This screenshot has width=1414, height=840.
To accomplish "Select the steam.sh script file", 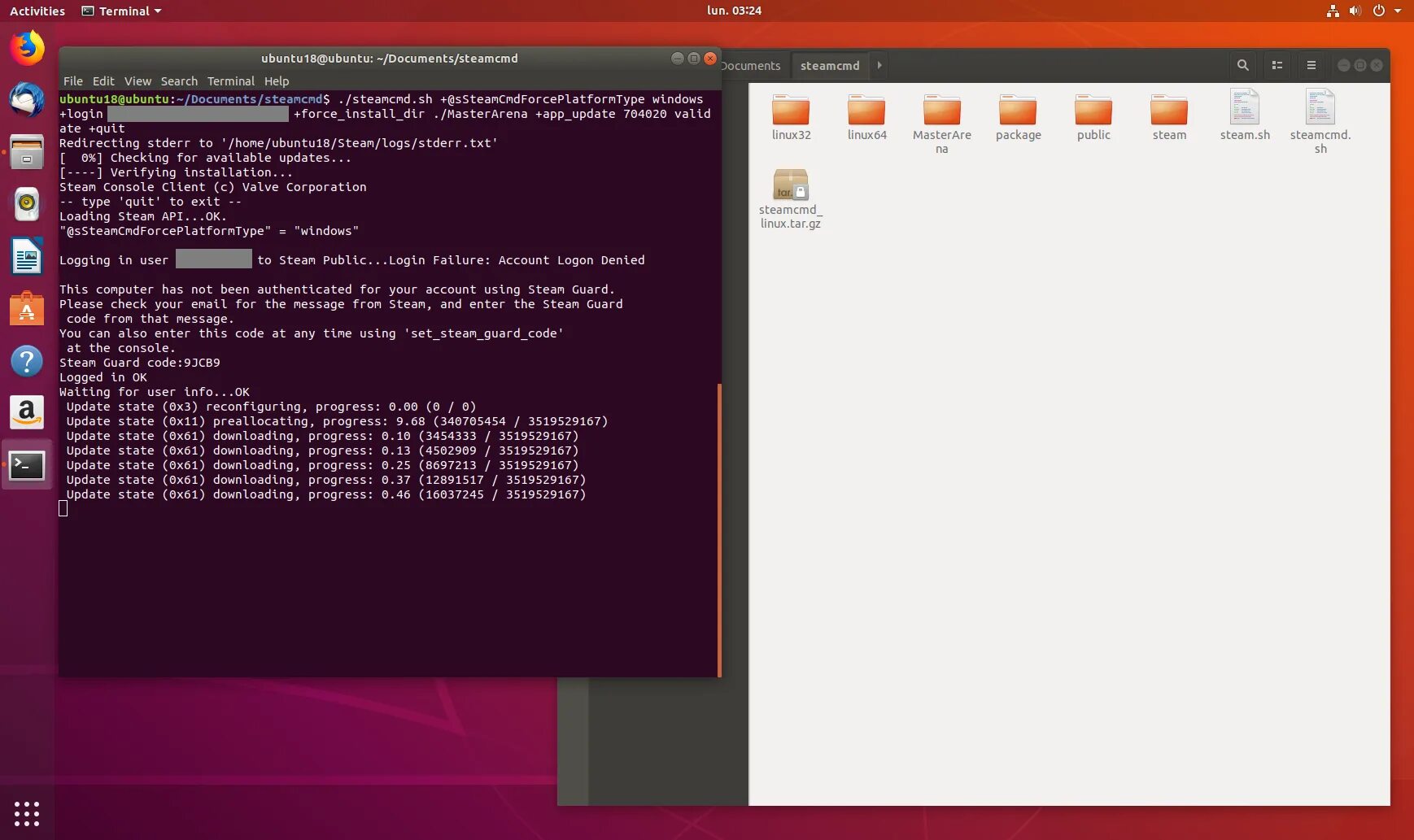I will click(x=1245, y=115).
